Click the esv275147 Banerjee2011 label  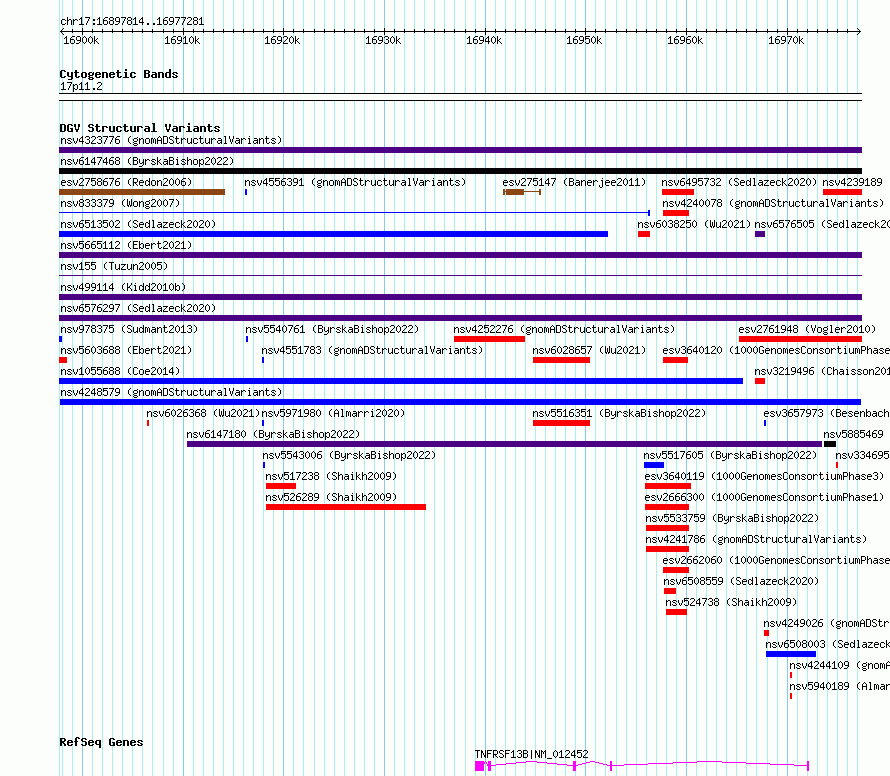574,182
